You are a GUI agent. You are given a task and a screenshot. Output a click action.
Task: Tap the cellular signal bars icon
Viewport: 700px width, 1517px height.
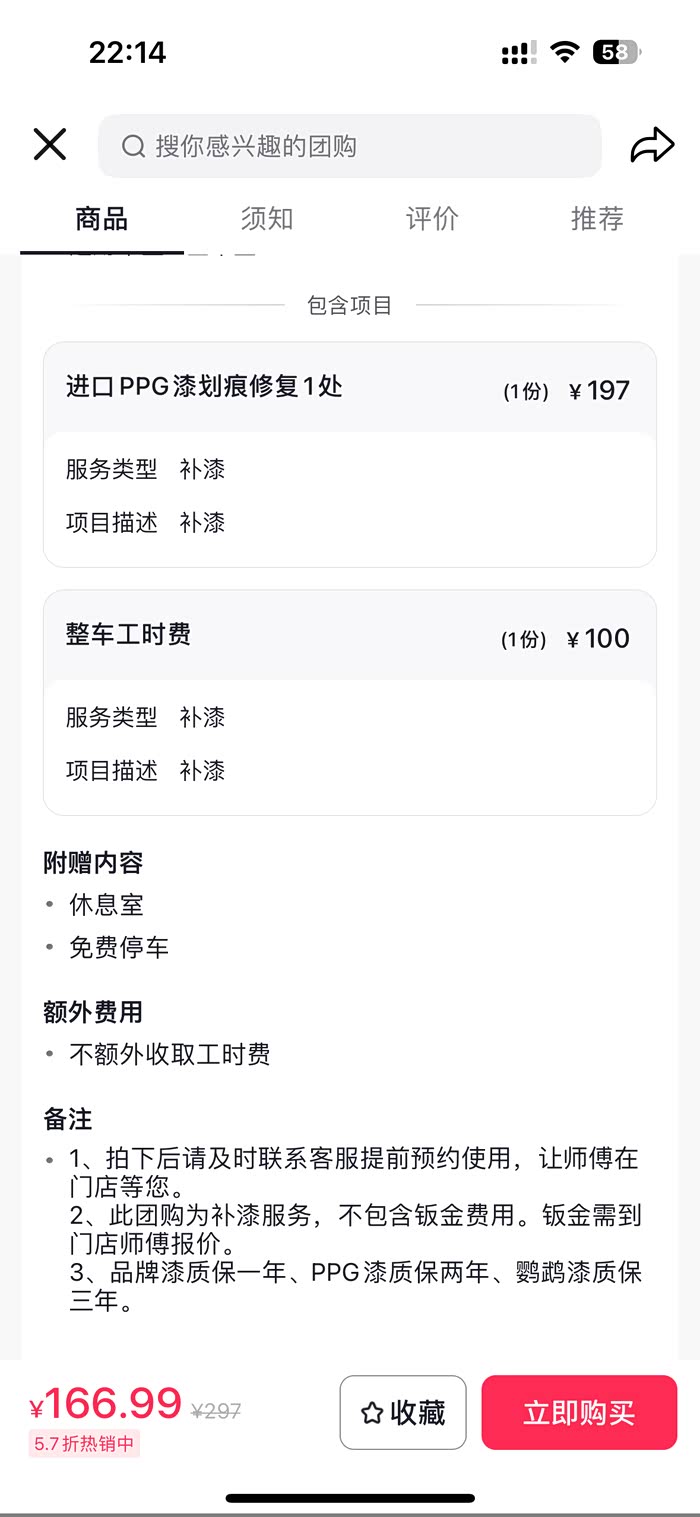pos(518,53)
